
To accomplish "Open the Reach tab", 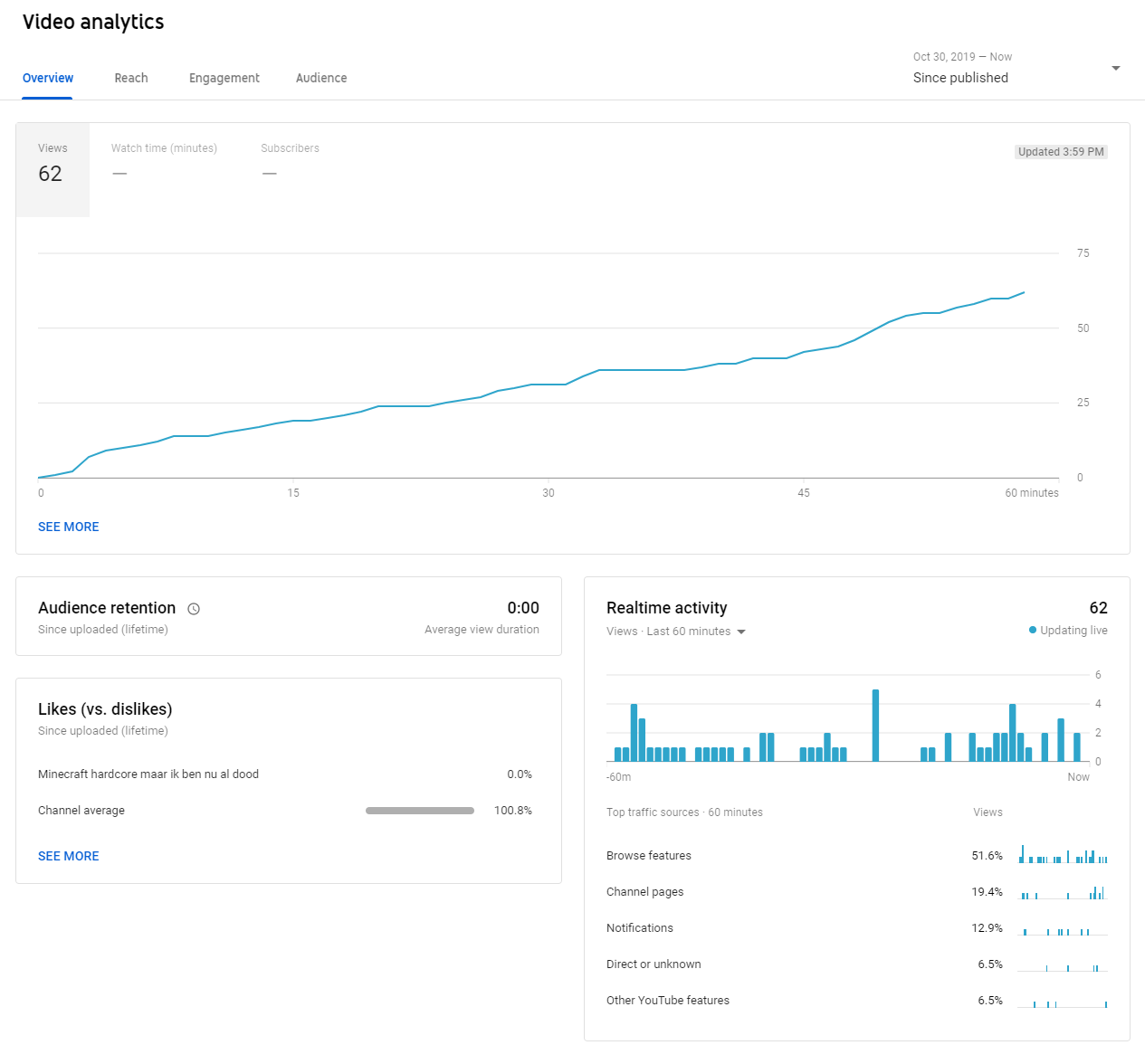I will pyautogui.click(x=131, y=78).
